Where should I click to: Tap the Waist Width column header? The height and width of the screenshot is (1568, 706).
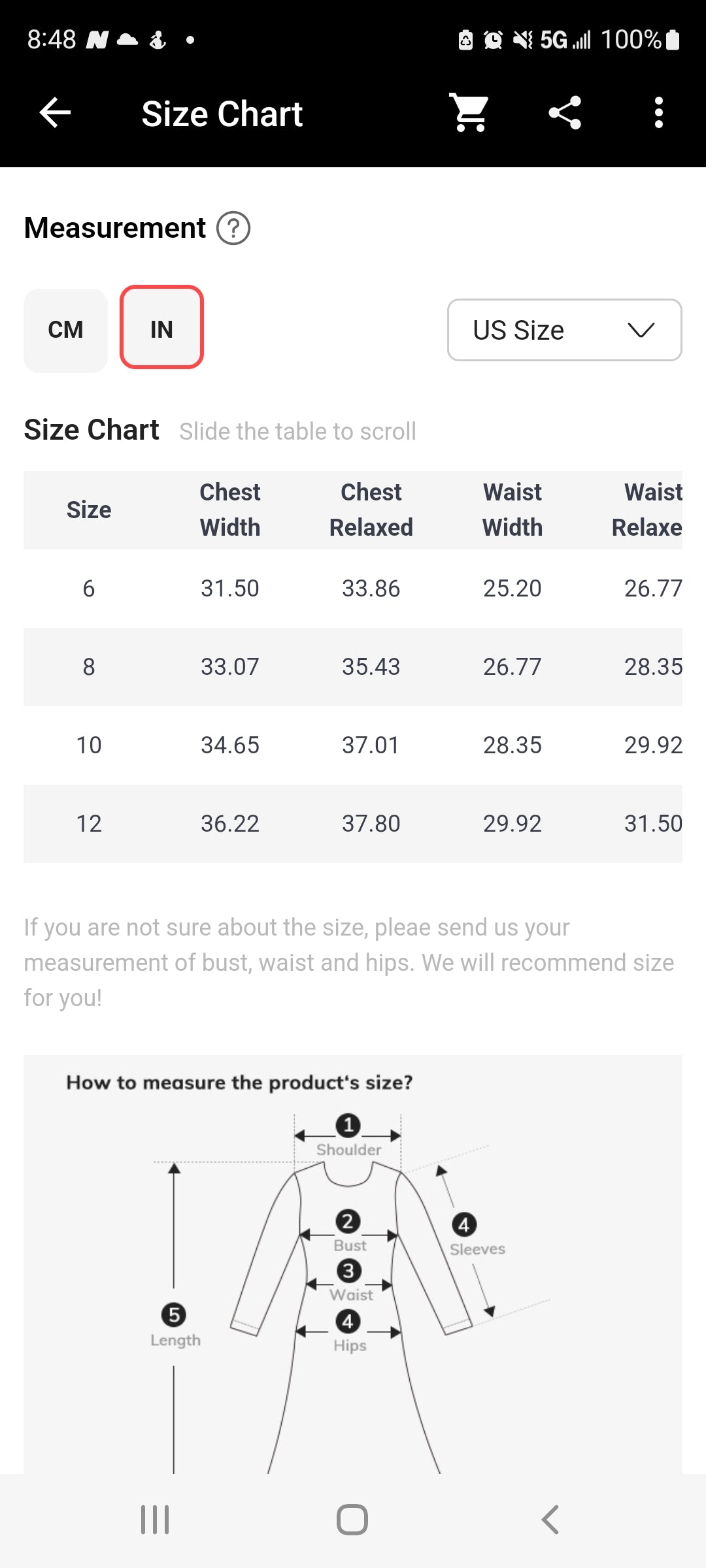(513, 510)
